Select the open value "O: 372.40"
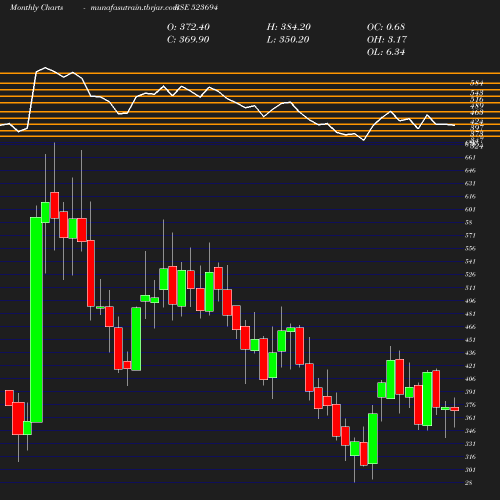 point(188,27)
